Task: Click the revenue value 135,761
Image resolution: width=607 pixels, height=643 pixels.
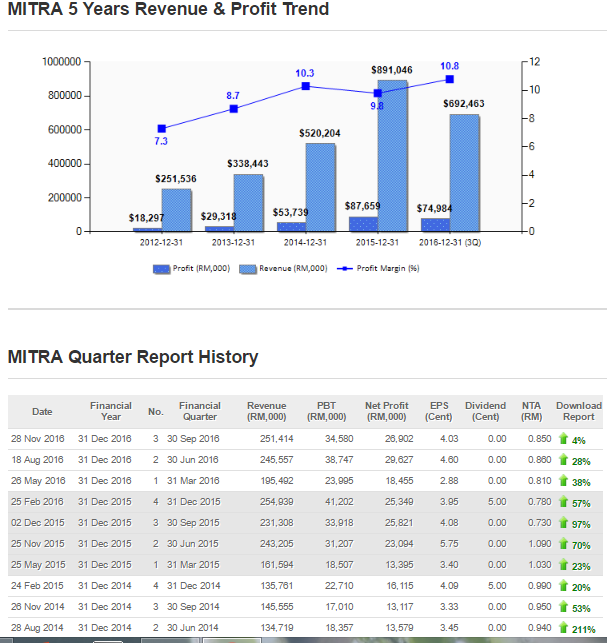Action: point(276,586)
